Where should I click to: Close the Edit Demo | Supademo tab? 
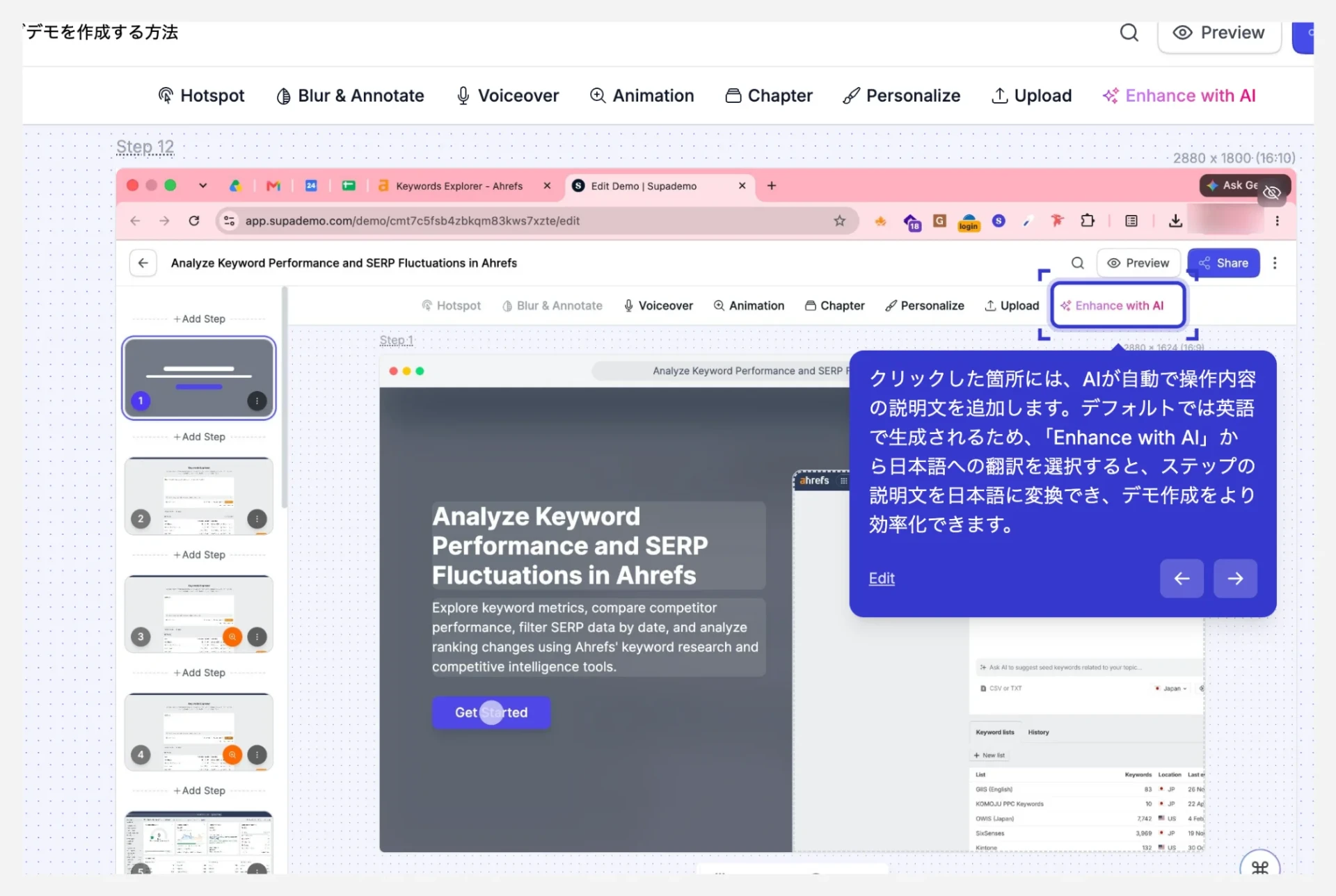coord(742,186)
